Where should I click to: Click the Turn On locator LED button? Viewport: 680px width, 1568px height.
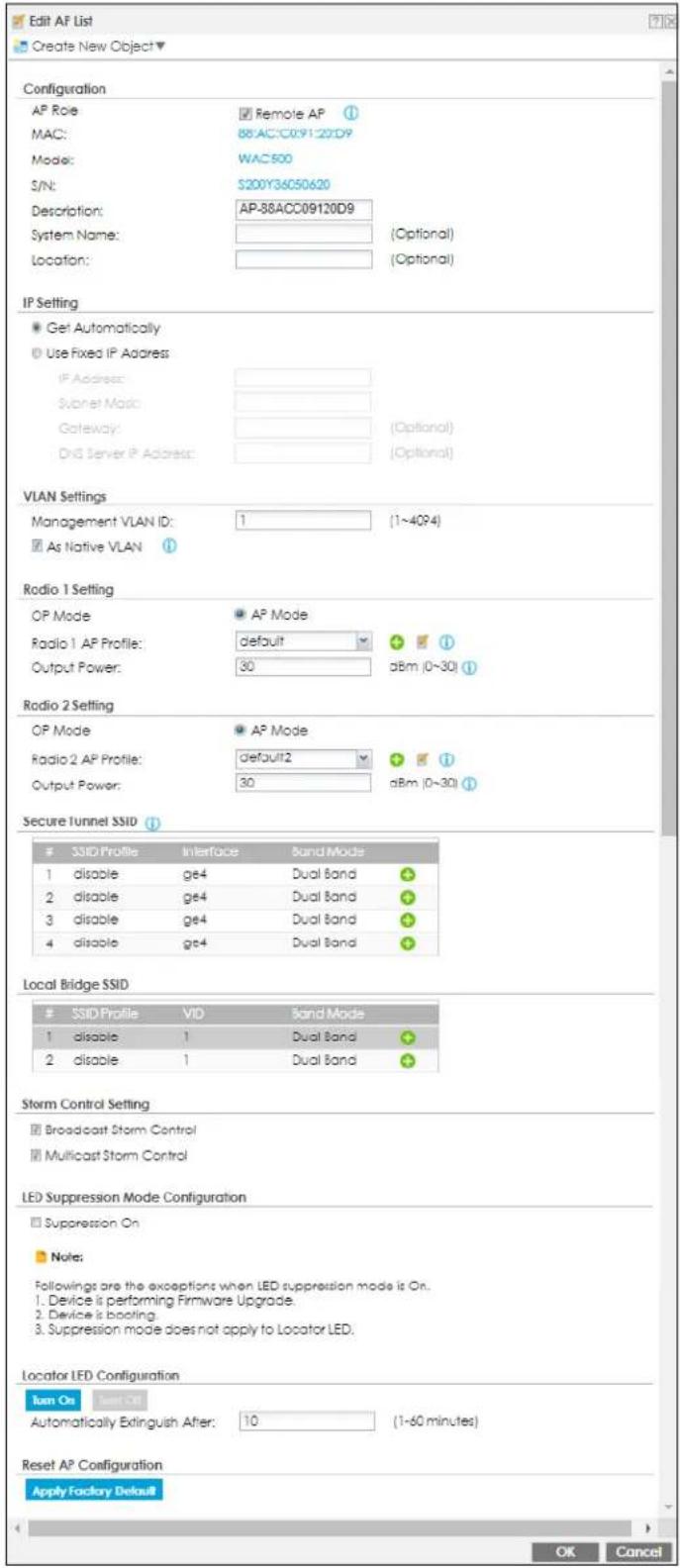click(x=53, y=1400)
